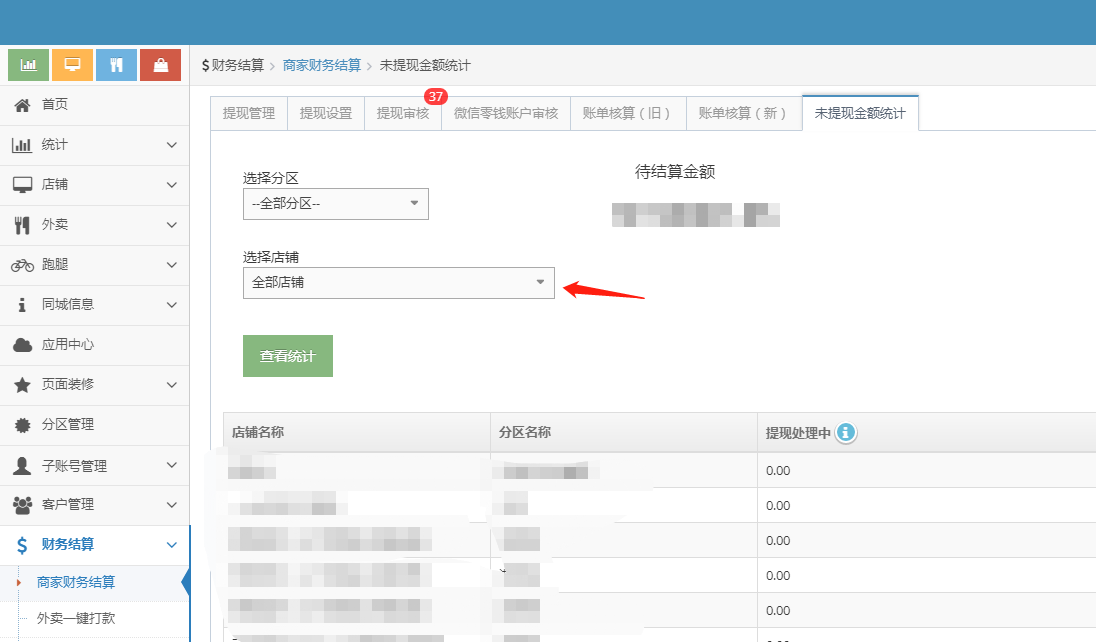Open the 账单核算（旧） tab
Image resolution: width=1096 pixels, height=642 pixels.
point(627,113)
